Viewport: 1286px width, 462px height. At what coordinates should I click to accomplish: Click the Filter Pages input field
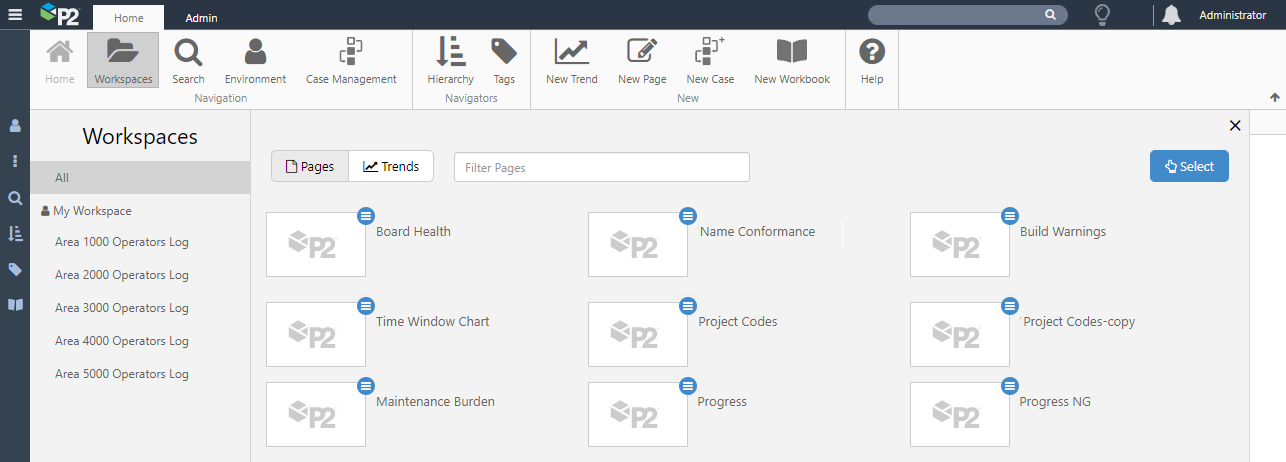(x=602, y=168)
